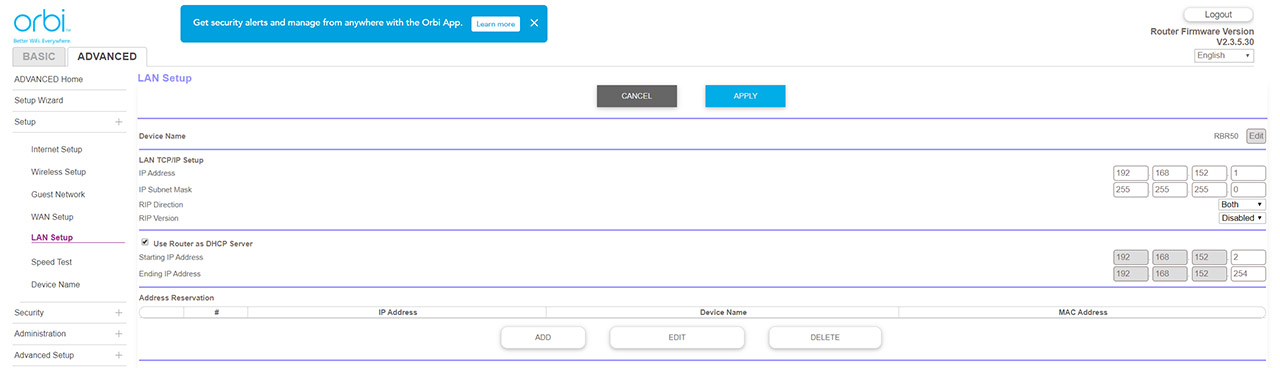Edit the device name RBR50

pyautogui.click(x=1256, y=136)
